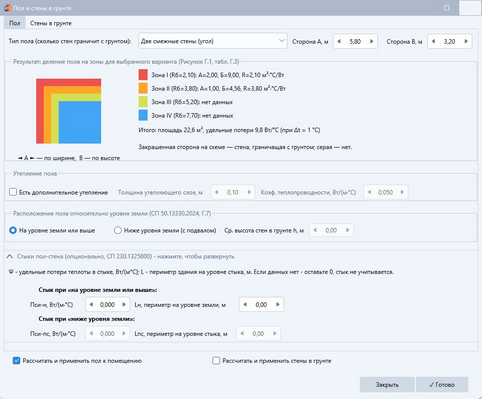Decrease Пси-н value with left arrow
Viewport: 482px width, 399px height.
click(91, 304)
